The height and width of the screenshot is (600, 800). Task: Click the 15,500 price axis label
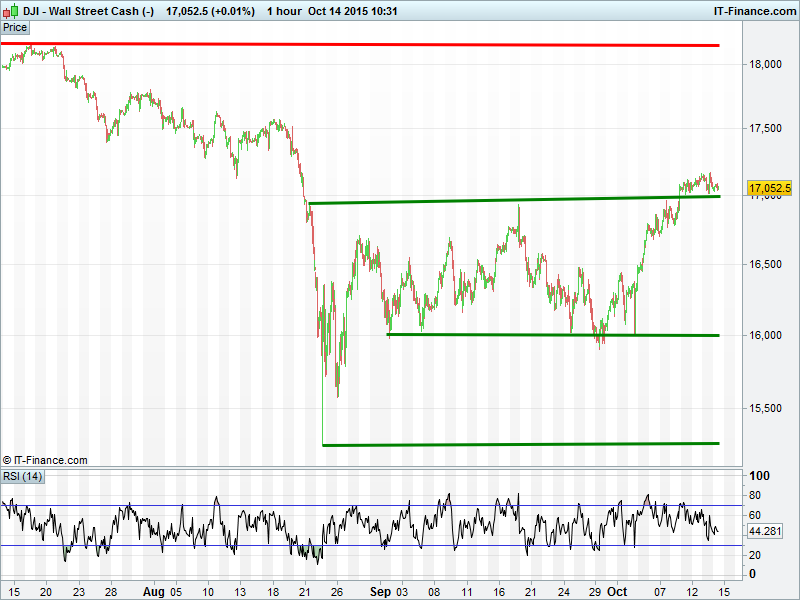(768, 408)
